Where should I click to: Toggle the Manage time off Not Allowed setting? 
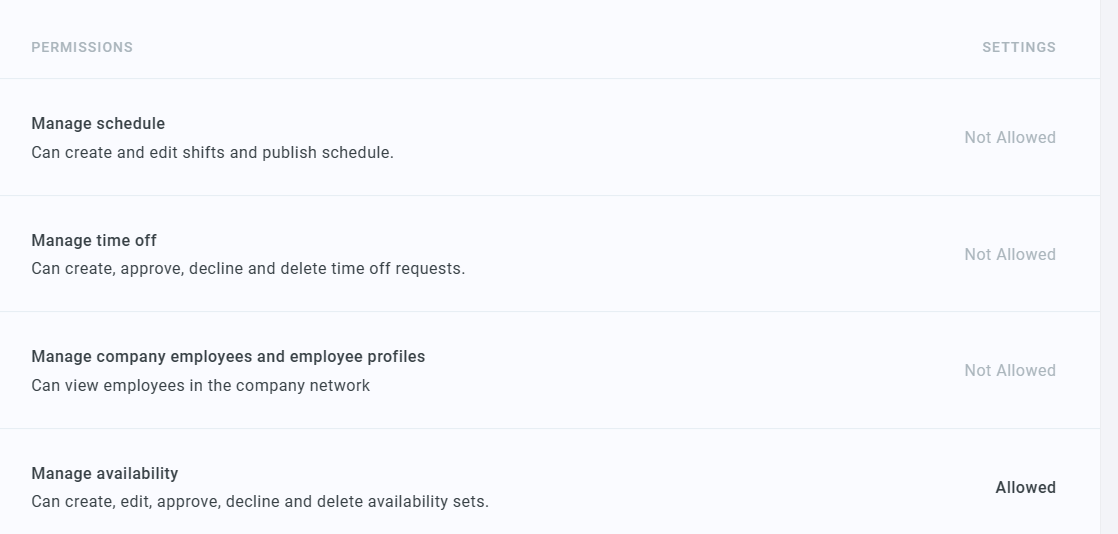1009,255
